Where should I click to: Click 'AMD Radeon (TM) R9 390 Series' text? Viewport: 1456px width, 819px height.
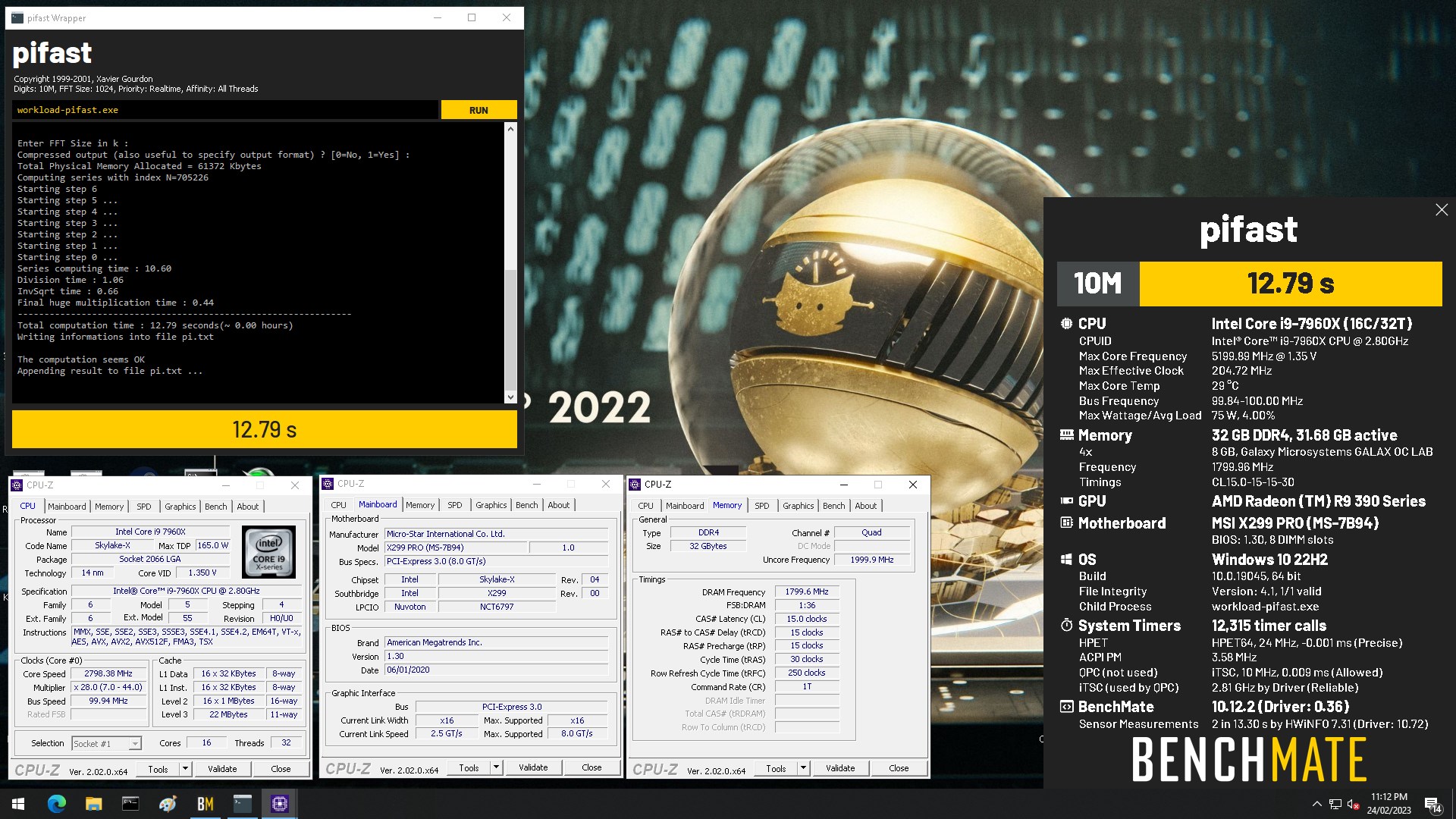[x=1318, y=501]
